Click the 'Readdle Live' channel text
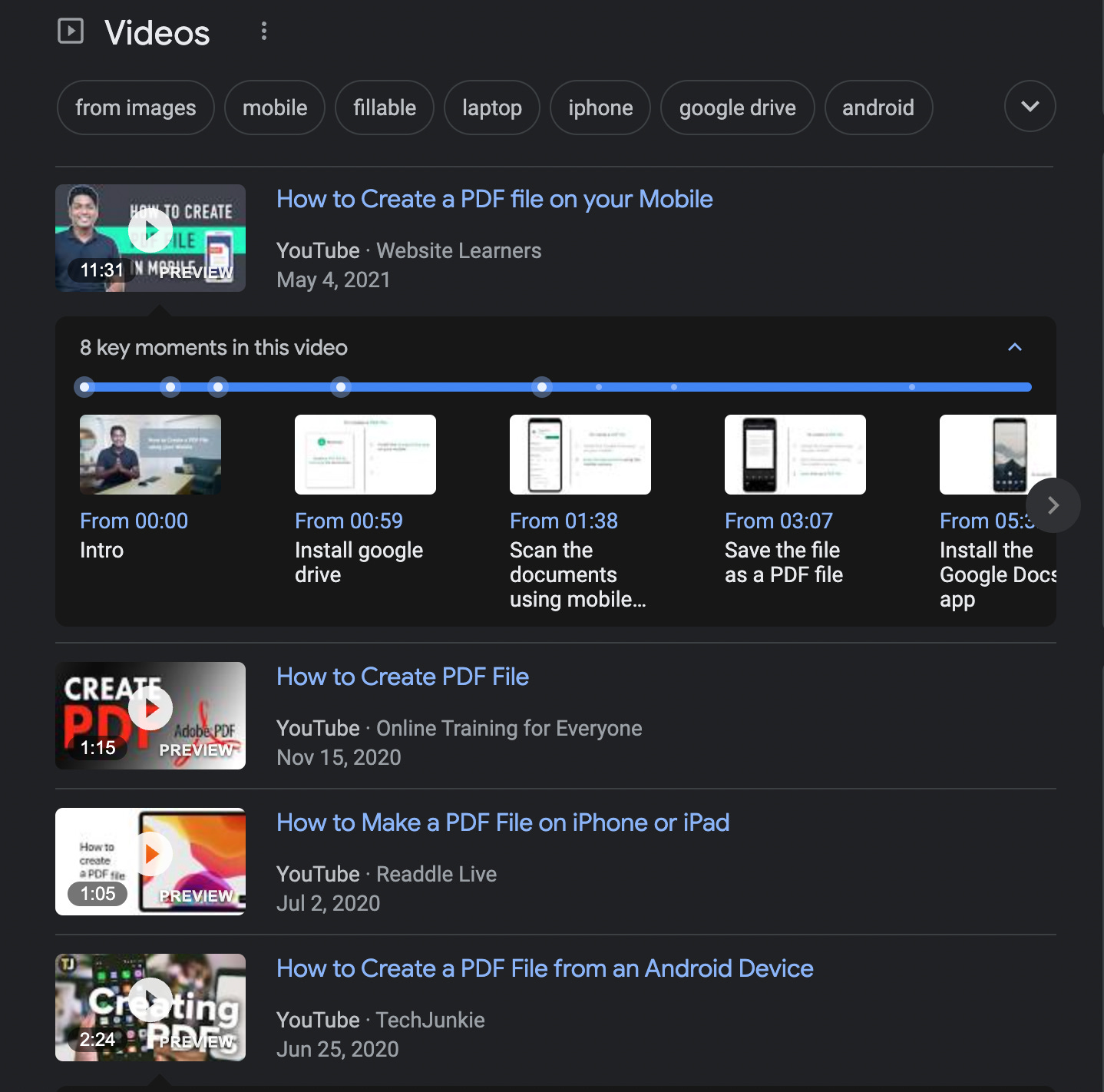 [436, 874]
